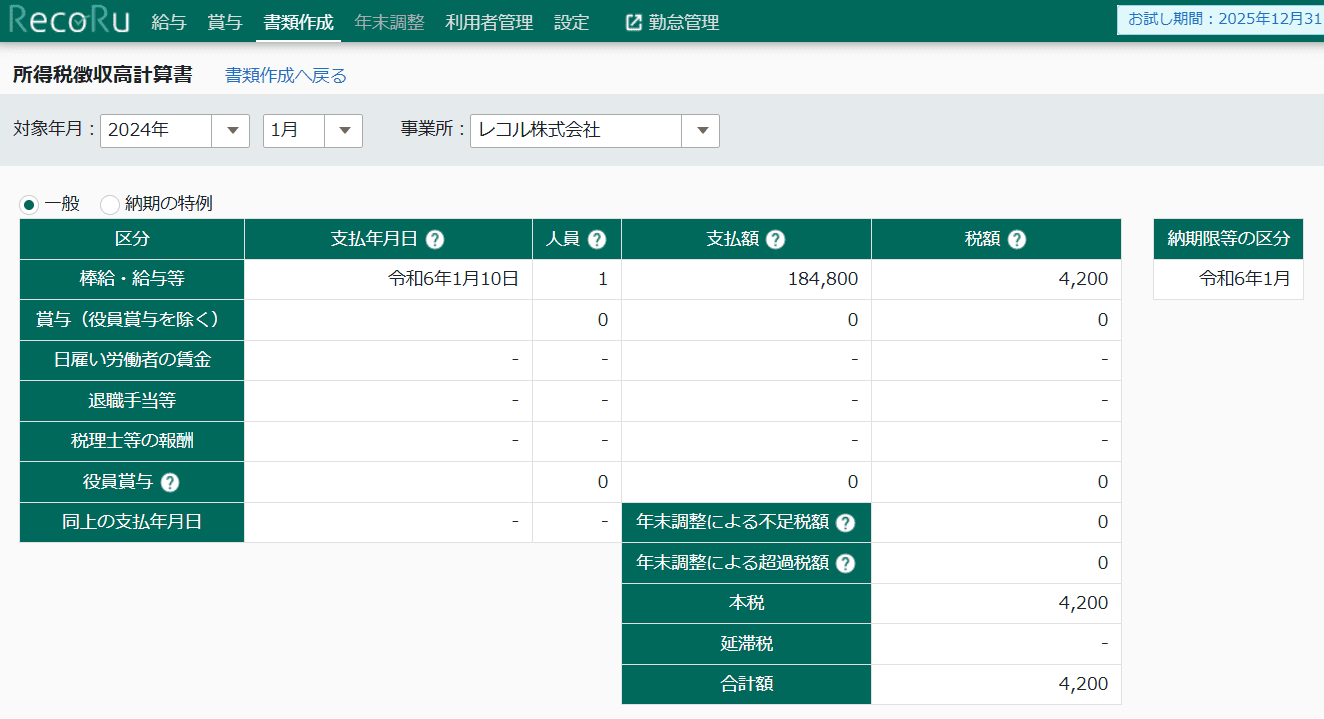Viewport: 1324px width, 719px height.
Task: Click help icon next to 税額
Action: pos(1017,240)
